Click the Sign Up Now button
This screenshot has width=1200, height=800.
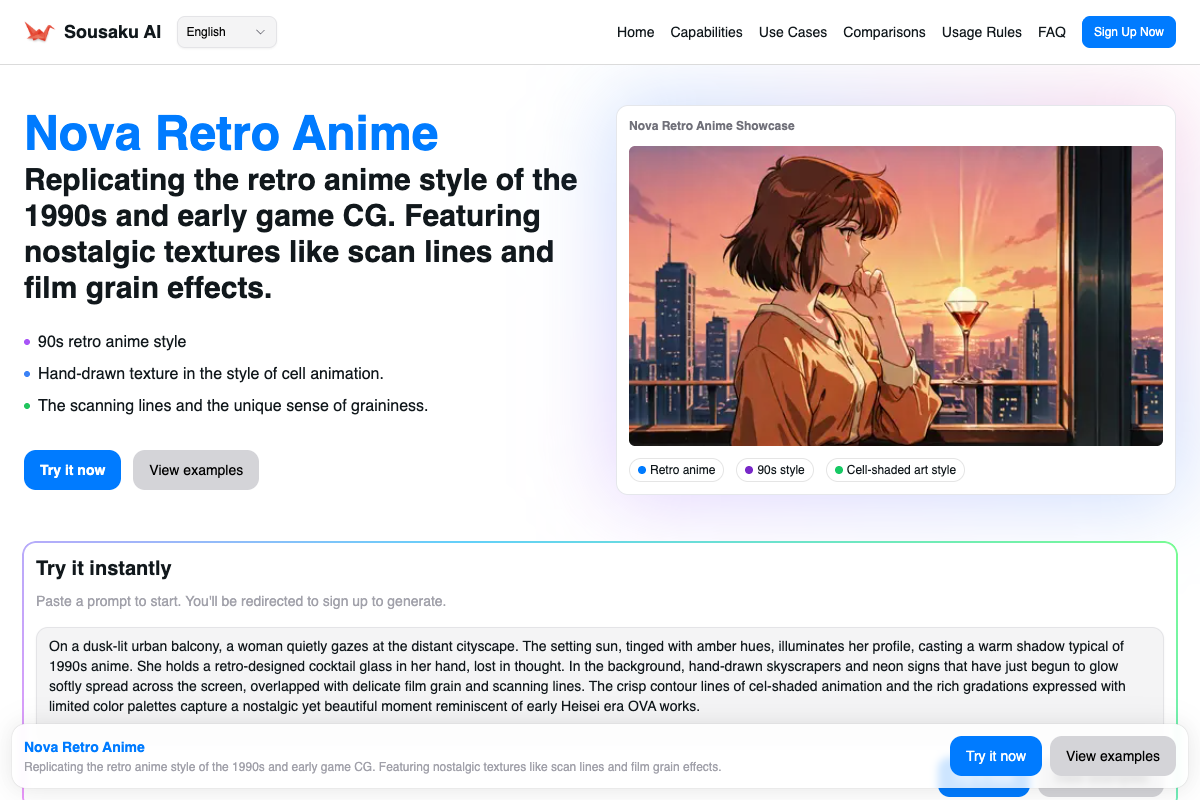coord(1128,31)
